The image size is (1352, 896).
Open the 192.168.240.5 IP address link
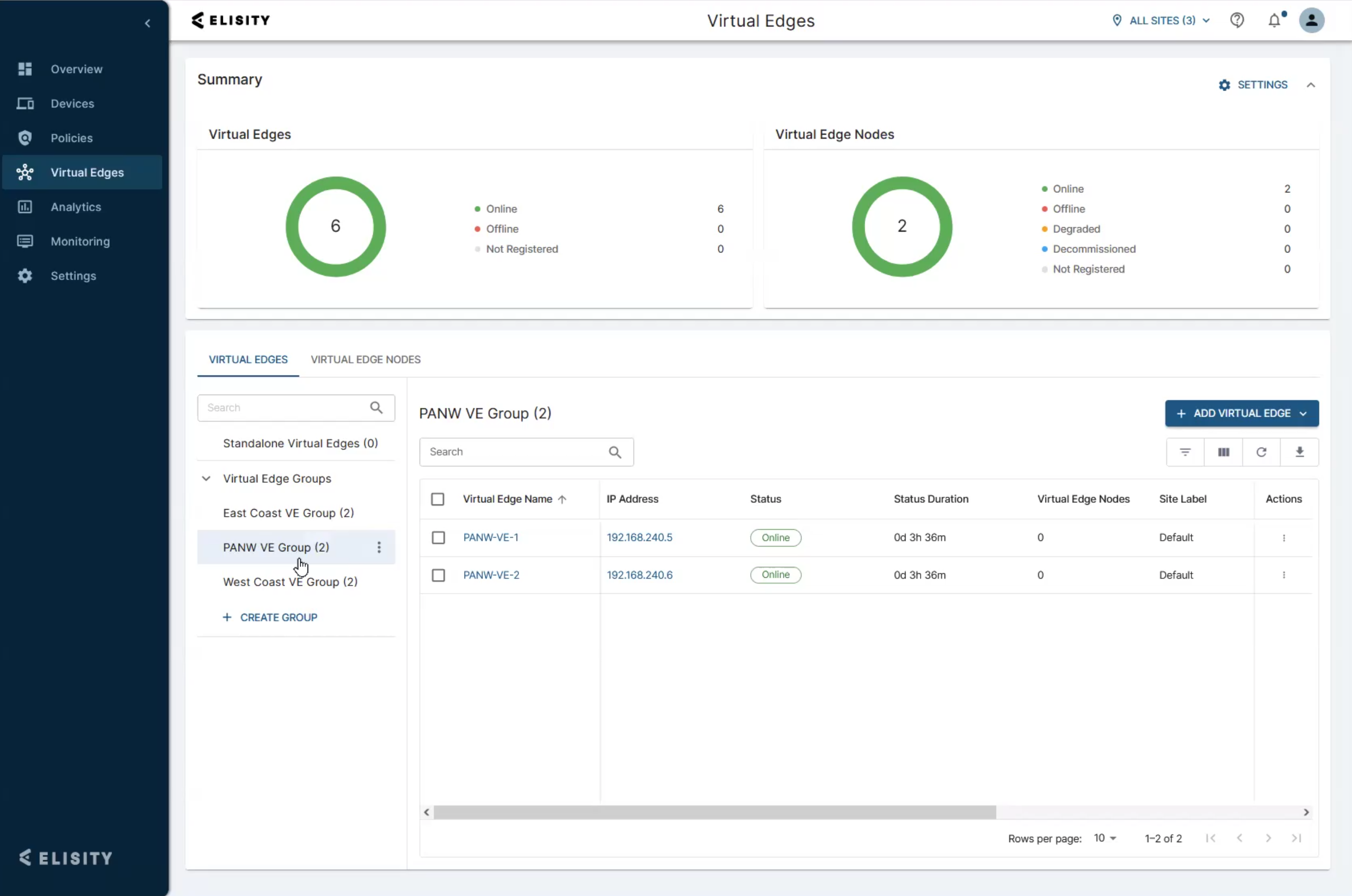(640, 537)
